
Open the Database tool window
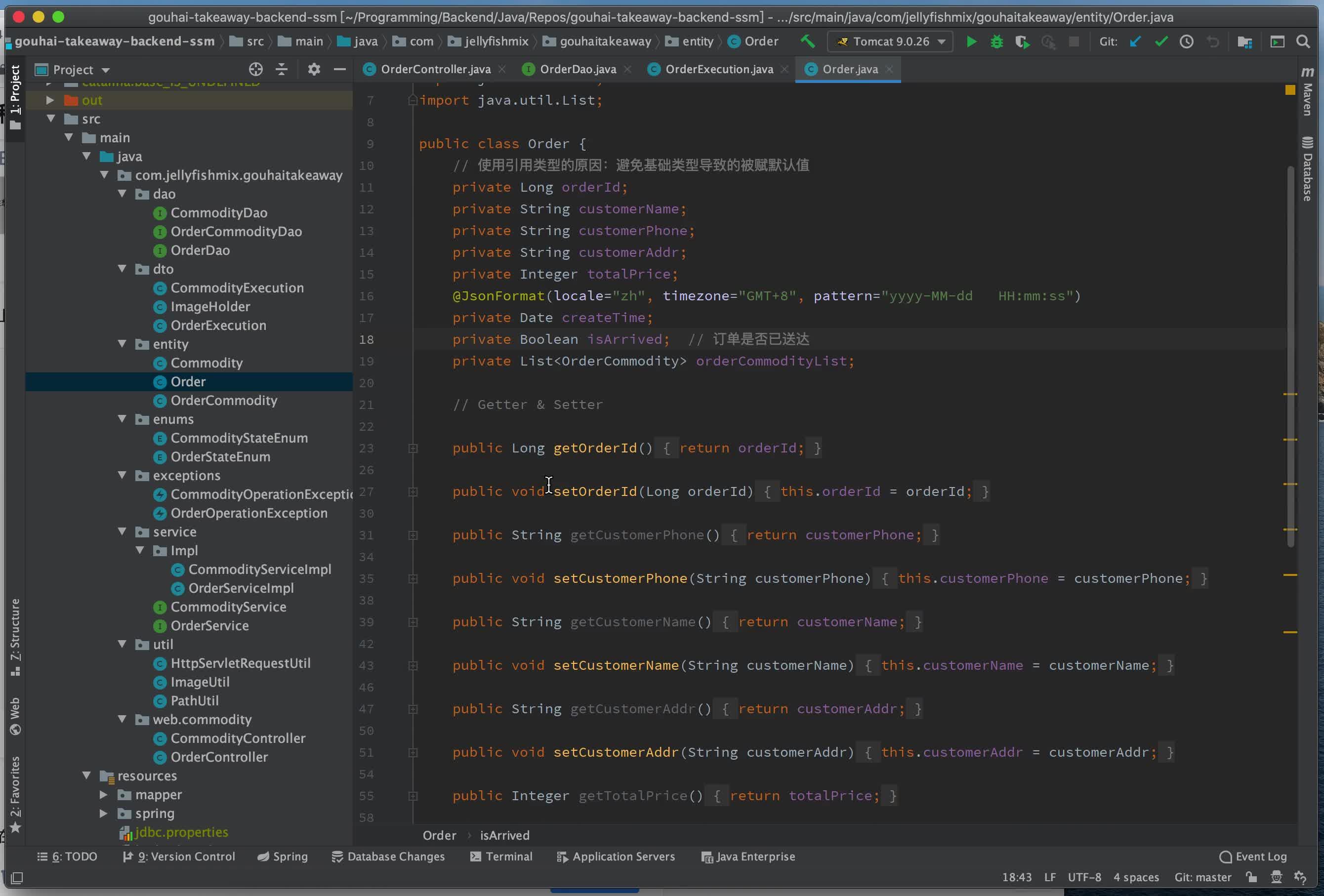(1308, 168)
